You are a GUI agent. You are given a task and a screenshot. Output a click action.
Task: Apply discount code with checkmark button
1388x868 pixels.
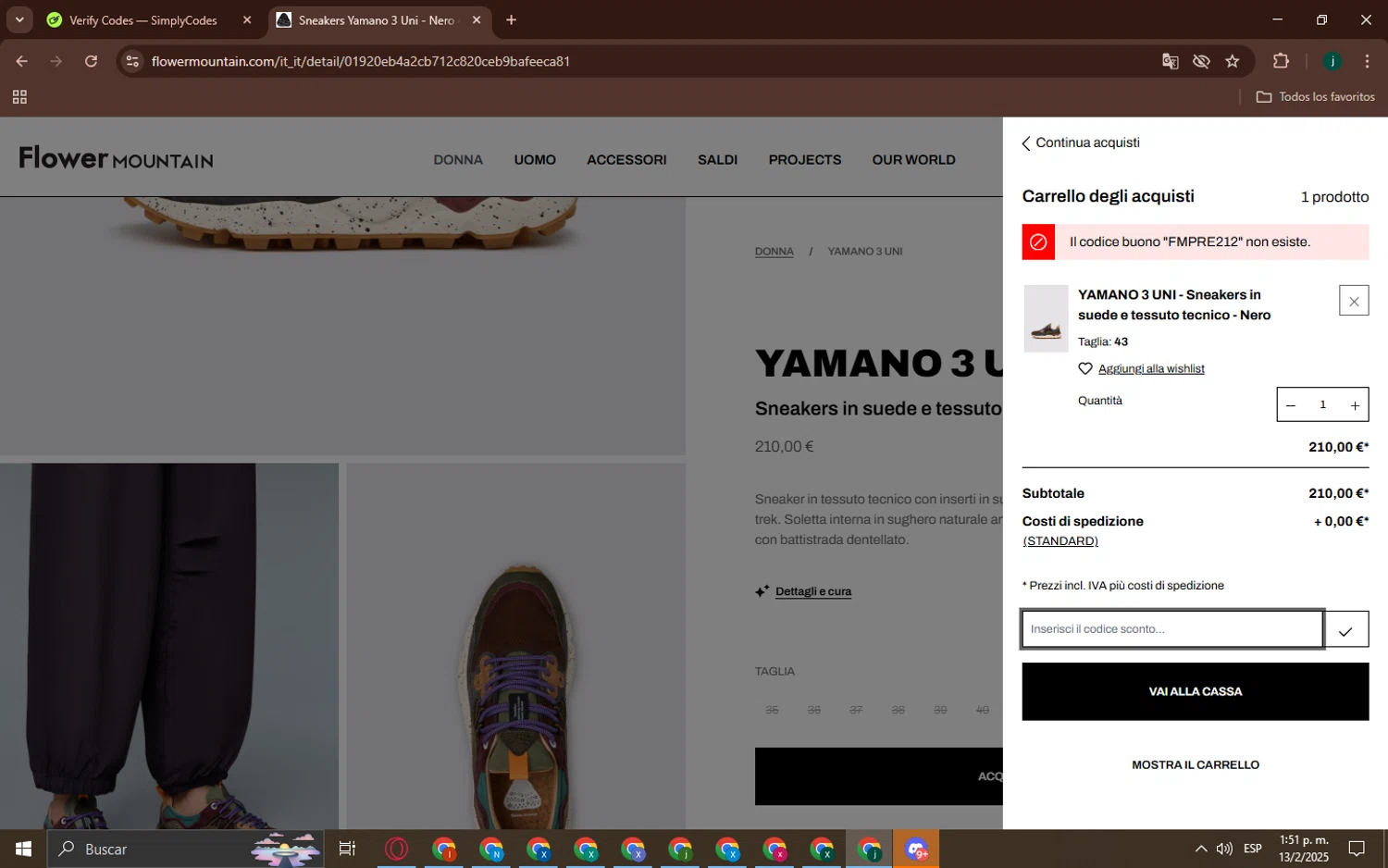click(1346, 629)
